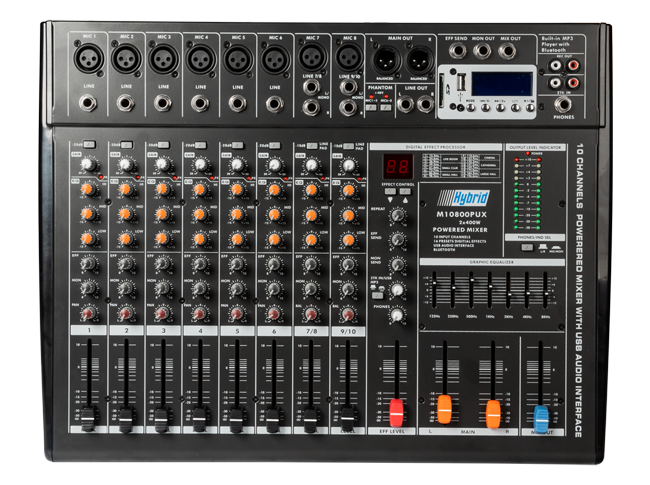
Task: Click the red EFF LEVEL fader
Action: (x=396, y=412)
